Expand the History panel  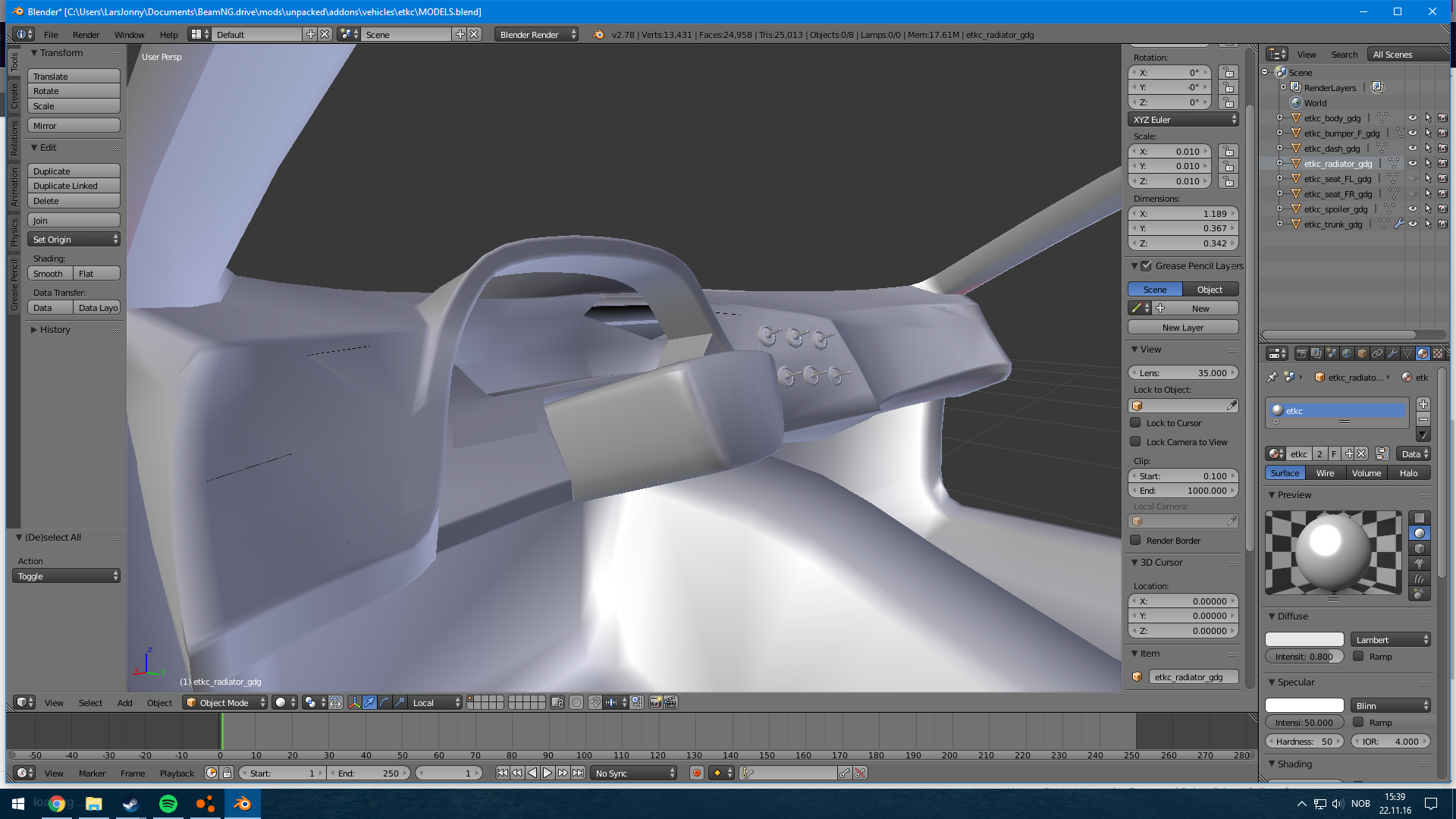point(55,330)
